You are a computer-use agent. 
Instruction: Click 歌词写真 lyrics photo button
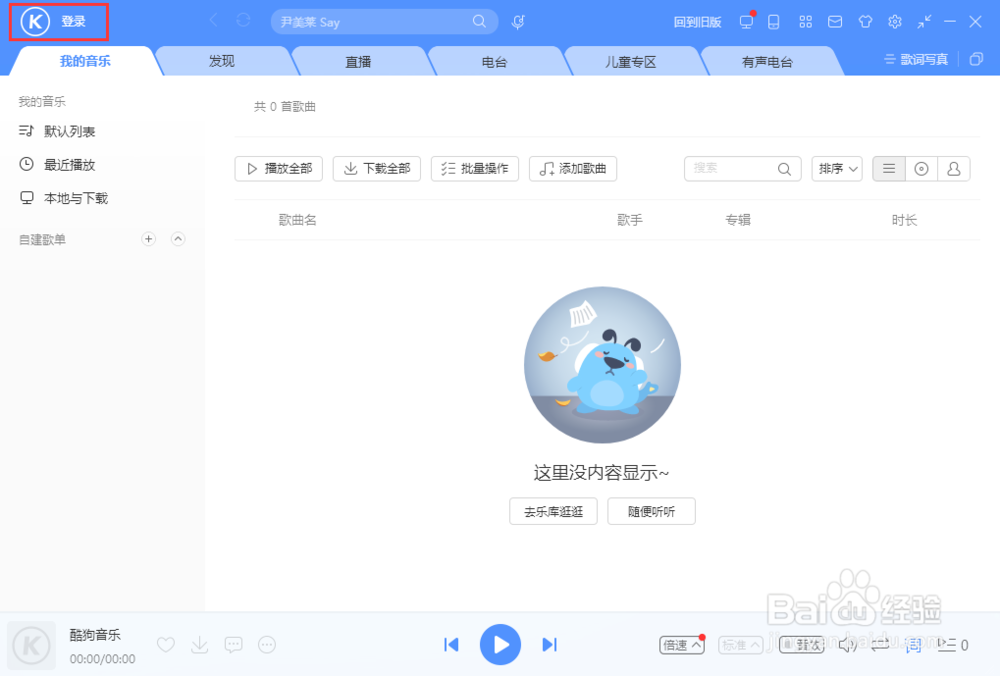pos(916,60)
